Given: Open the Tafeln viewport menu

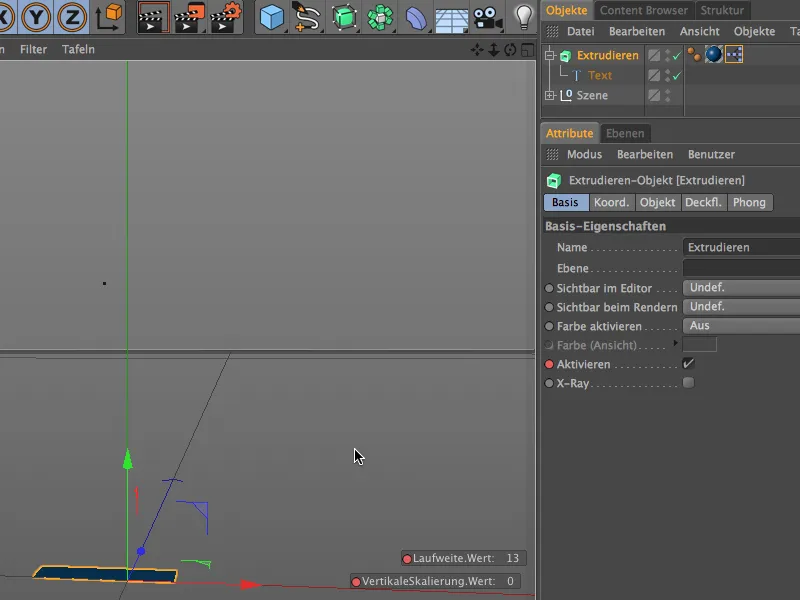Looking at the screenshot, I should coord(78,49).
